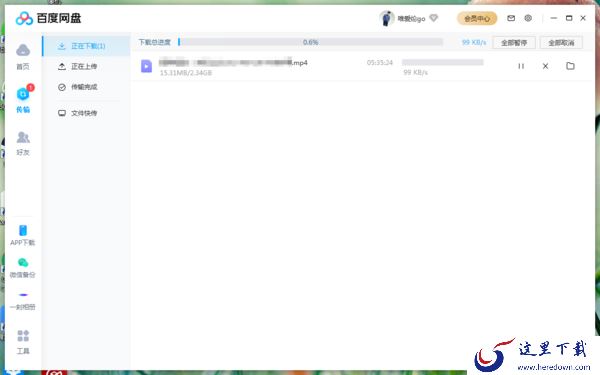The image size is (600, 375).
Task: Select the 传输完成 completed transfers tab
Action: pos(86,87)
